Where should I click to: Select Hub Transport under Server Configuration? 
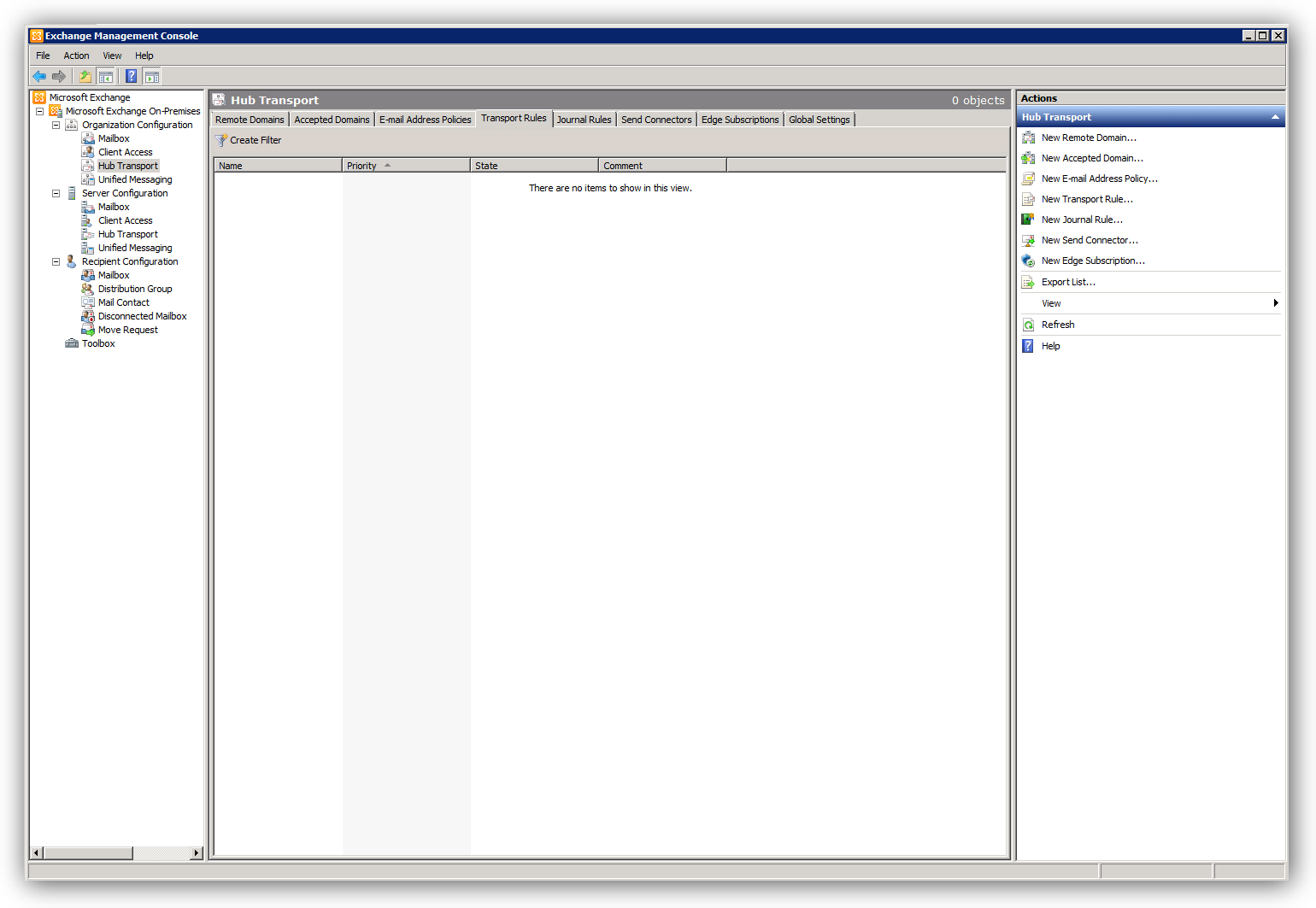[128, 234]
